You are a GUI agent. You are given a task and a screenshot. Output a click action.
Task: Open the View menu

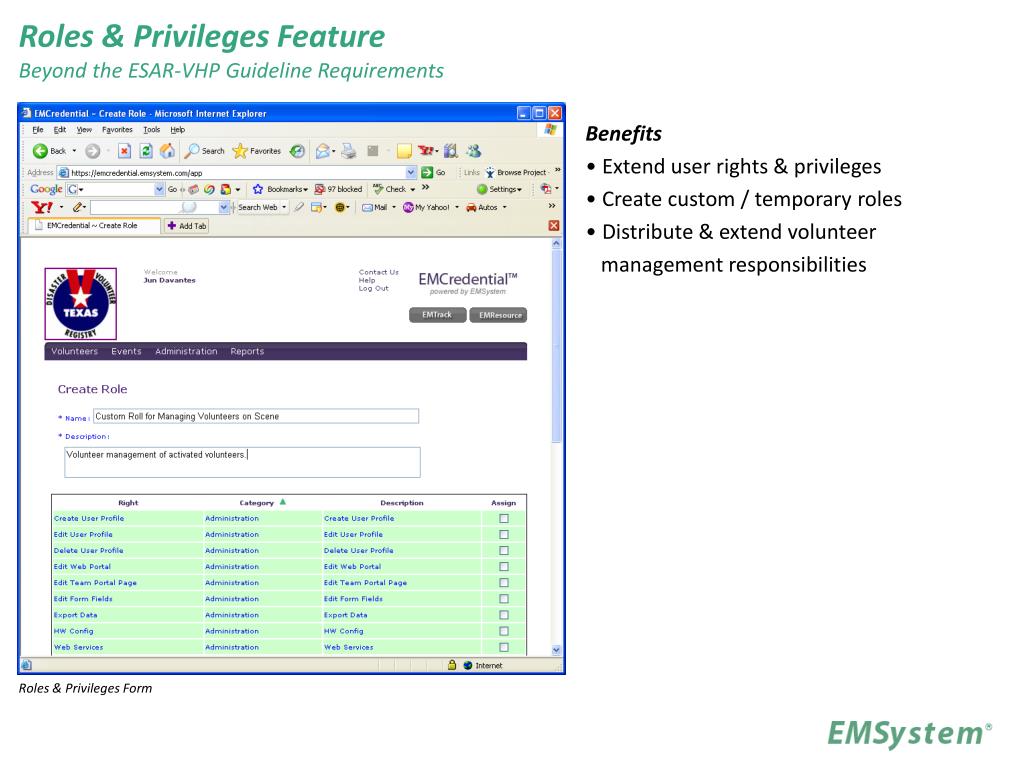tap(84, 130)
